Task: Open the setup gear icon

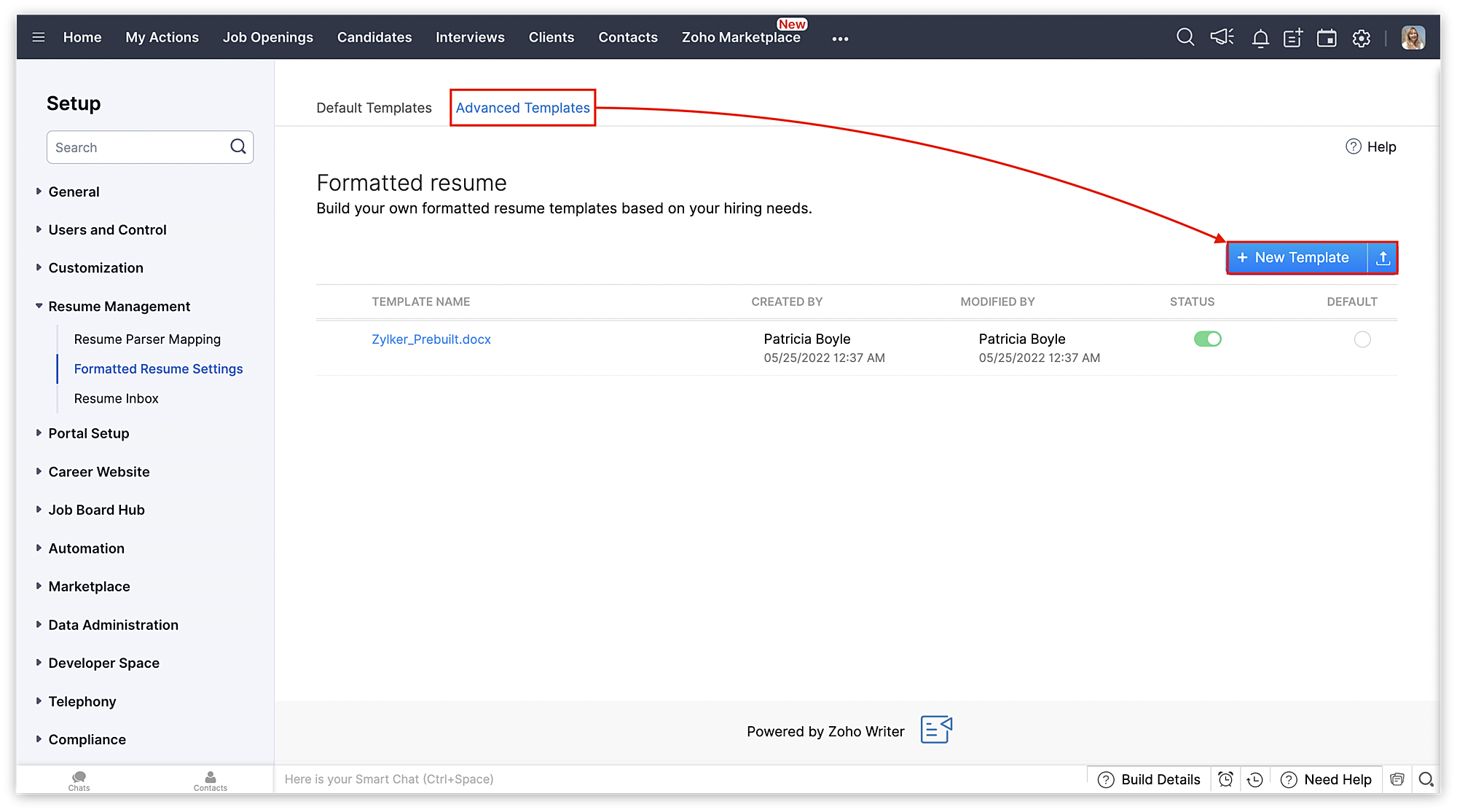Action: (1361, 38)
